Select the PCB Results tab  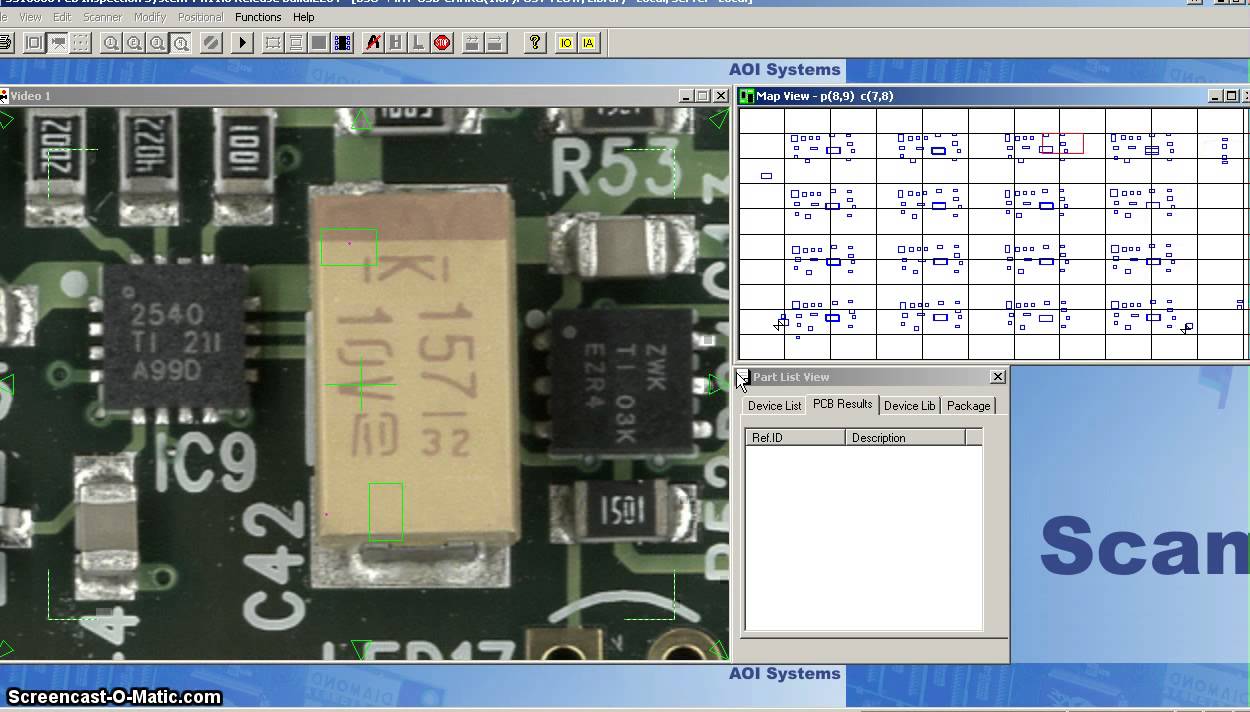point(842,404)
